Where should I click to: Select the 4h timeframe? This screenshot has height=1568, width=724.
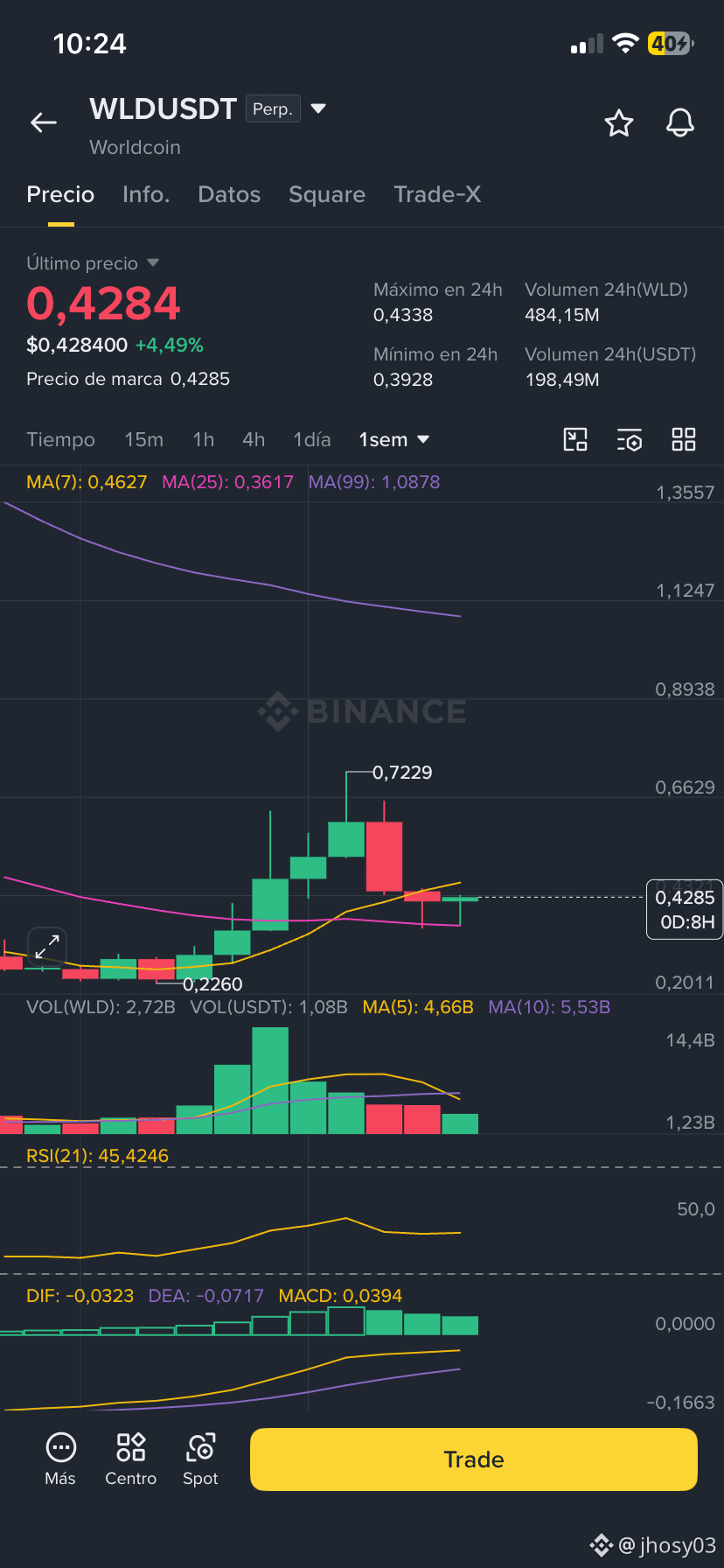(x=254, y=439)
